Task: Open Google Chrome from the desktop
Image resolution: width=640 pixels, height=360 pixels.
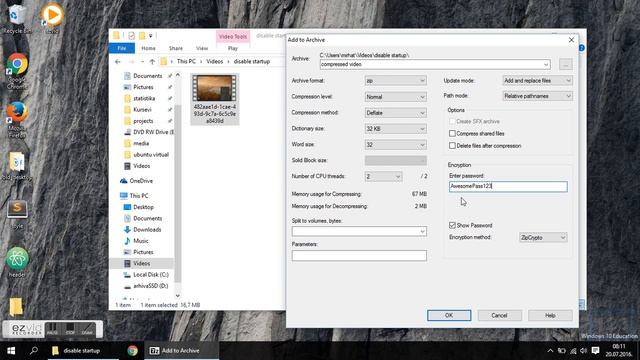Action: 17,71
